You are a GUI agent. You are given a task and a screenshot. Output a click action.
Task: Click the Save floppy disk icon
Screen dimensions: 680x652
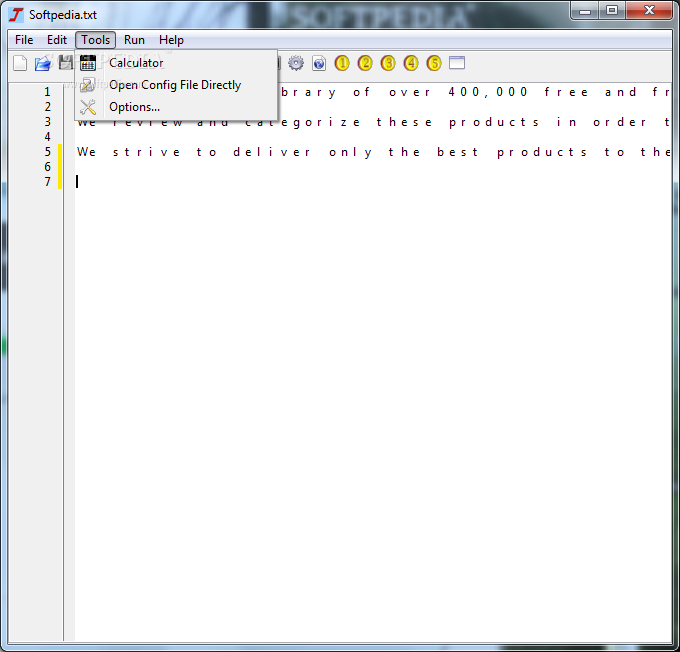tap(65, 63)
